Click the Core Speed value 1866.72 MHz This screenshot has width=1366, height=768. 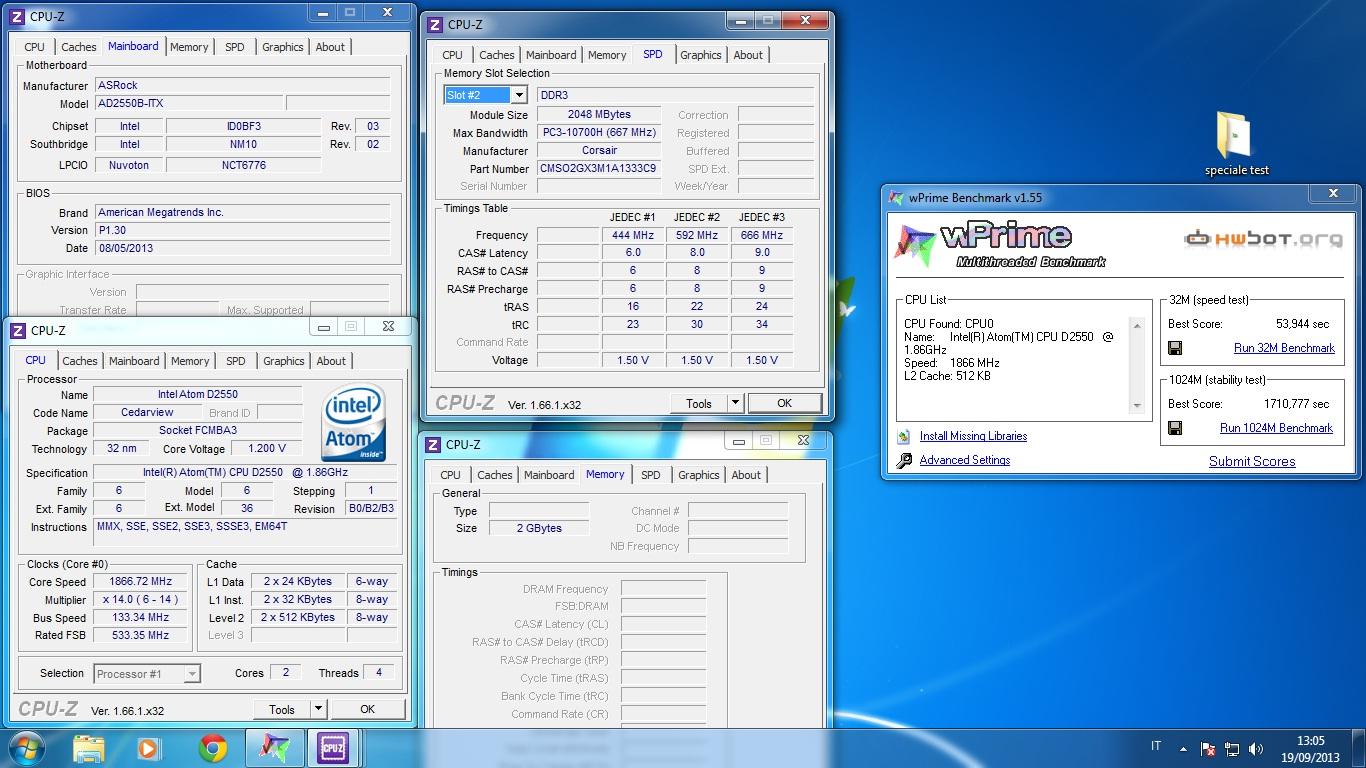tap(138, 581)
